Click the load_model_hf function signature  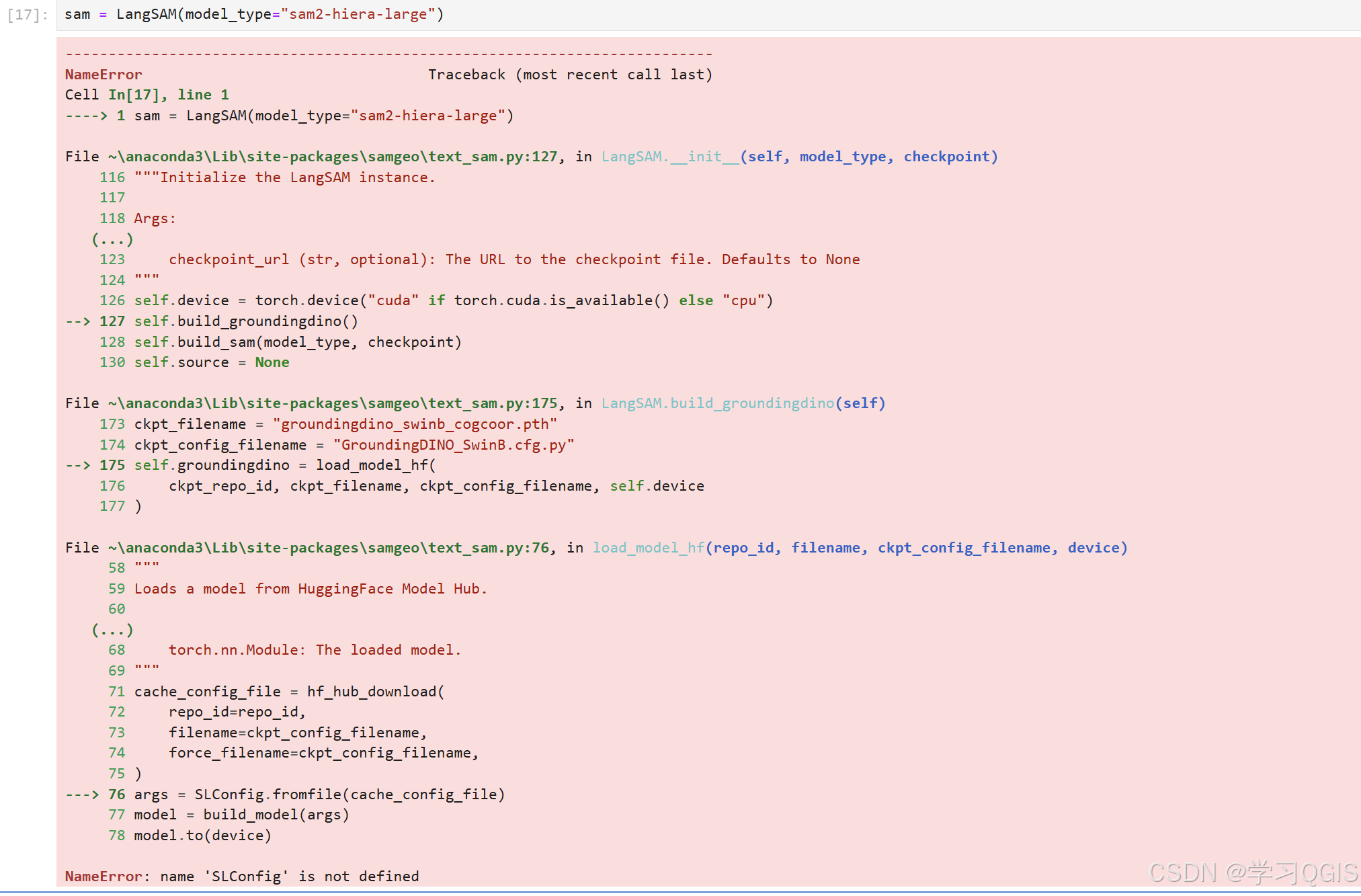tap(859, 548)
